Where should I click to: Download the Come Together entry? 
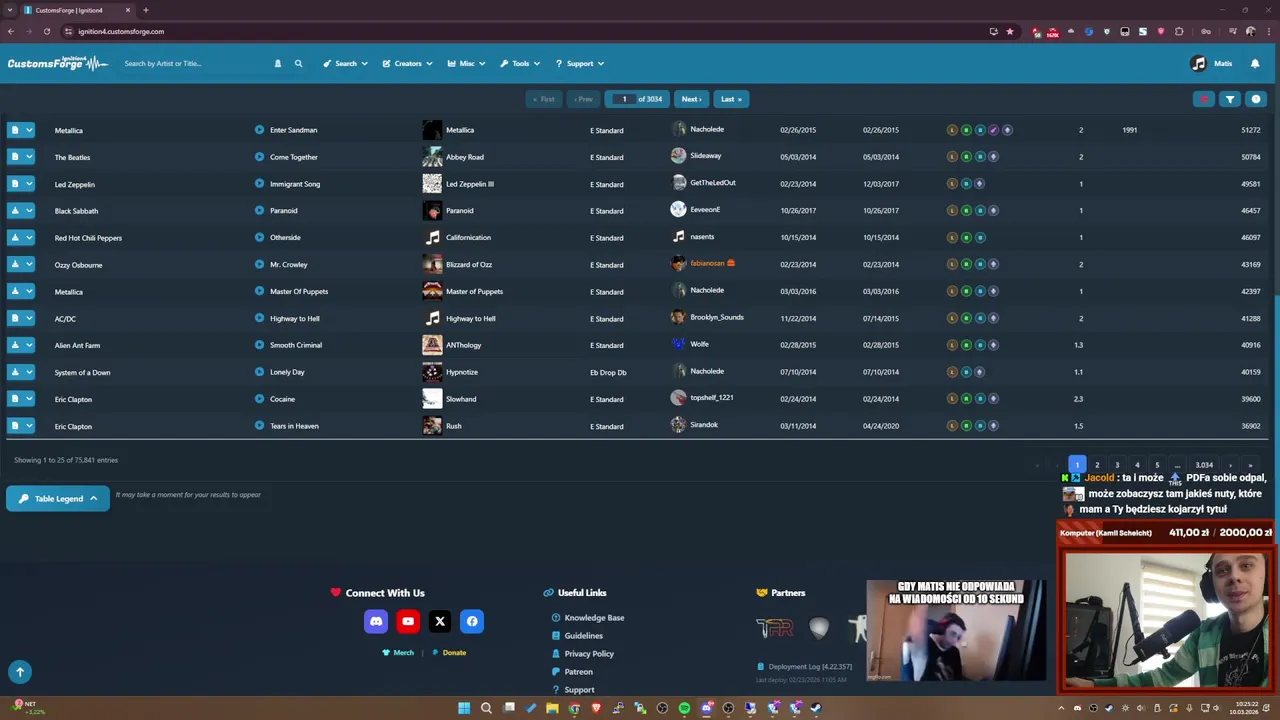[x=15, y=157]
